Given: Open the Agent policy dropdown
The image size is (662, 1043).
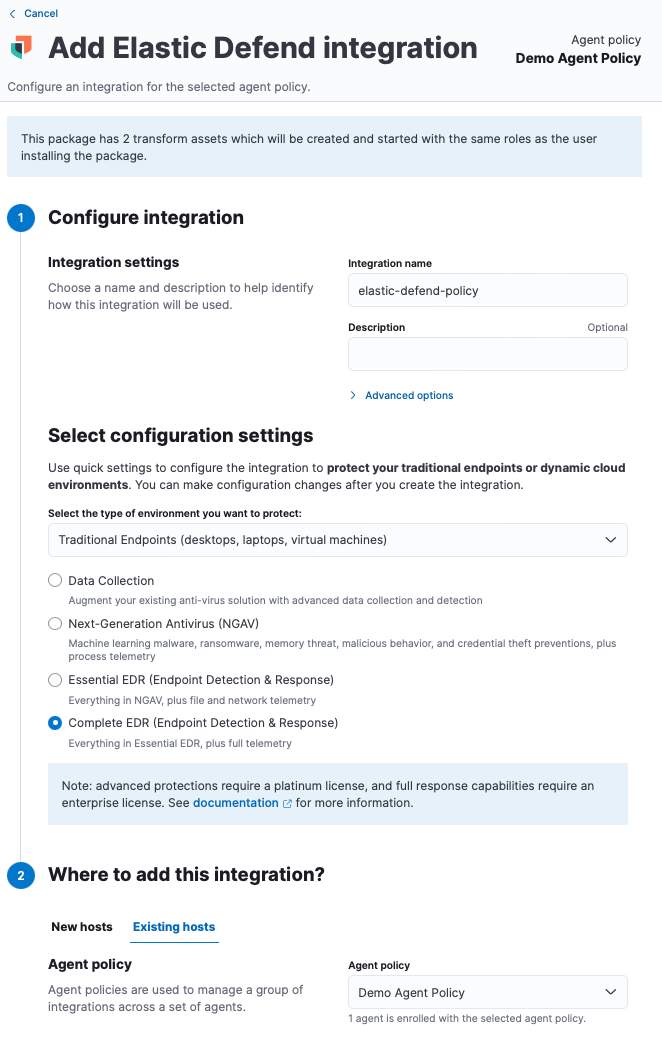Looking at the screenshot, I should pos(487,993).
